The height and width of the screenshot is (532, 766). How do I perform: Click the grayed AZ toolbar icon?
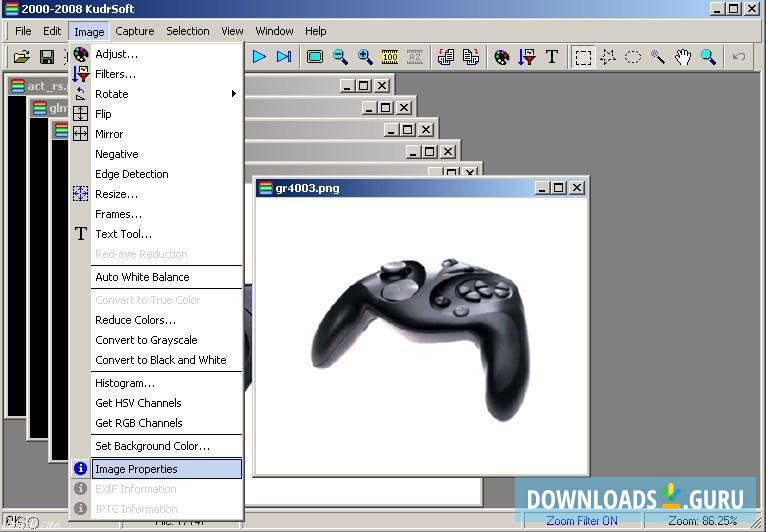[x=415, y=57]
